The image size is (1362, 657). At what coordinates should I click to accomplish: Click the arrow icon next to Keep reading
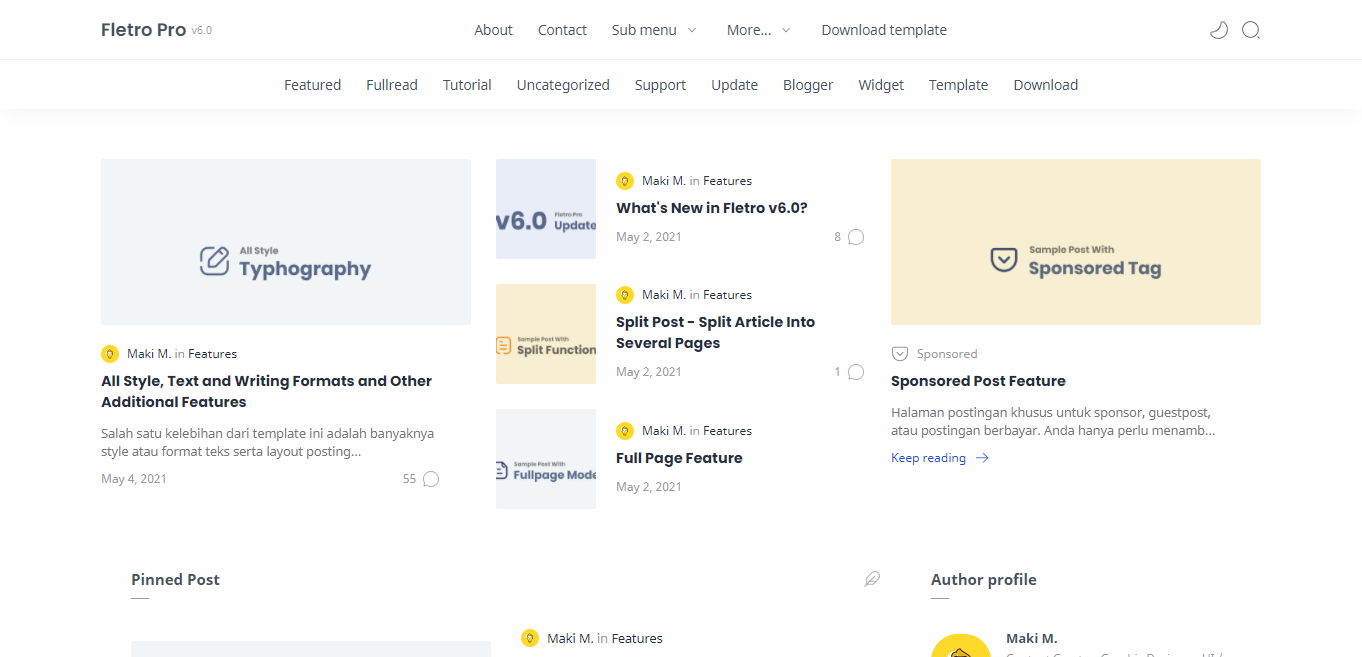(x=982, y=458)
